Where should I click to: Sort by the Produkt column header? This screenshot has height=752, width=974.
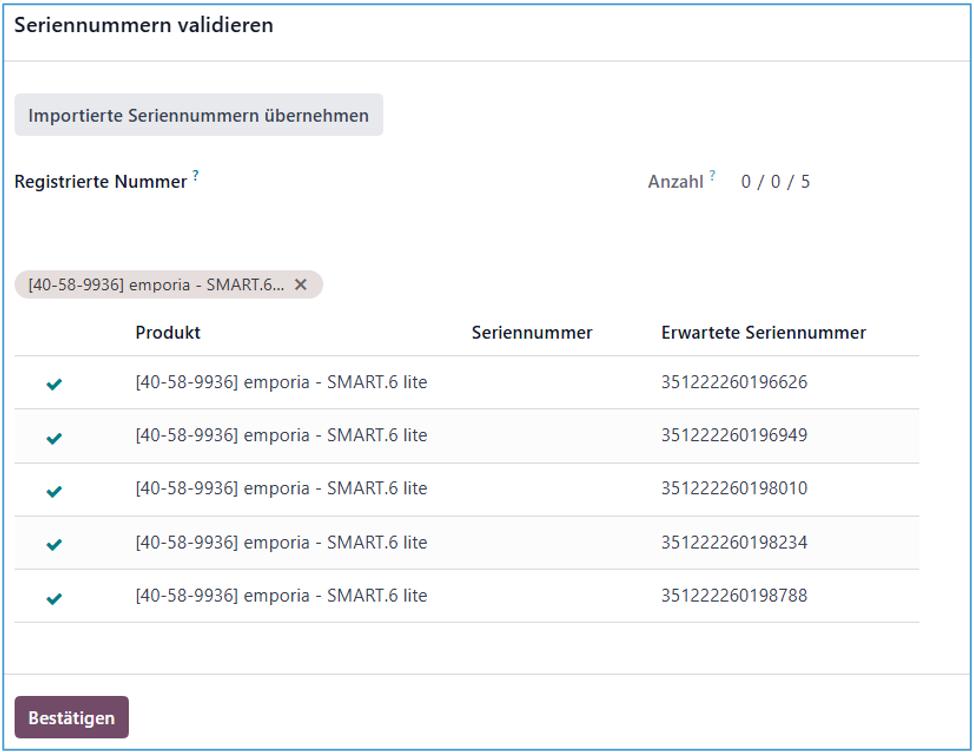(x=168, y=333)
